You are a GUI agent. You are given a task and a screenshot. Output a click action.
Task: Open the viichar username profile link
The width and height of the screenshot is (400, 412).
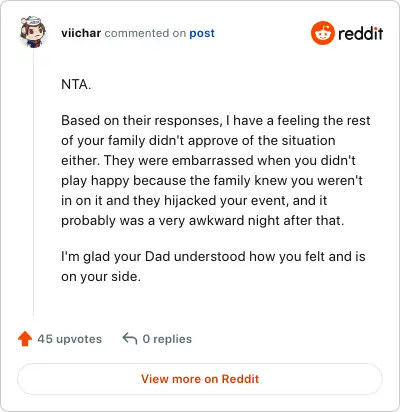(x=81, y=33)
